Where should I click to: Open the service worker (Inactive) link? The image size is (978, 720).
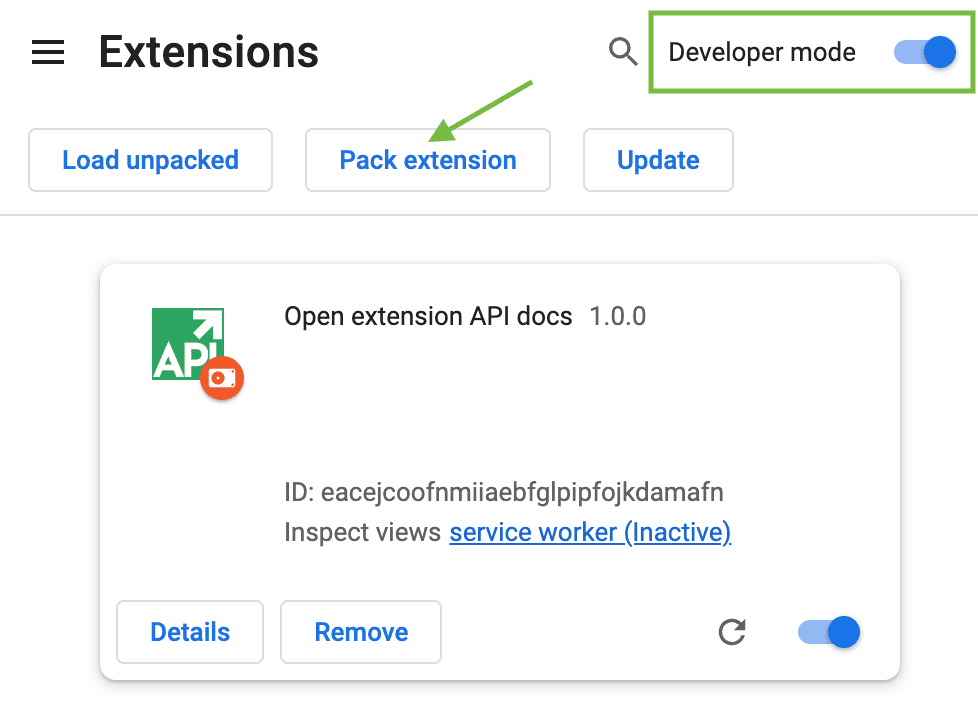[x=590, y=533]
